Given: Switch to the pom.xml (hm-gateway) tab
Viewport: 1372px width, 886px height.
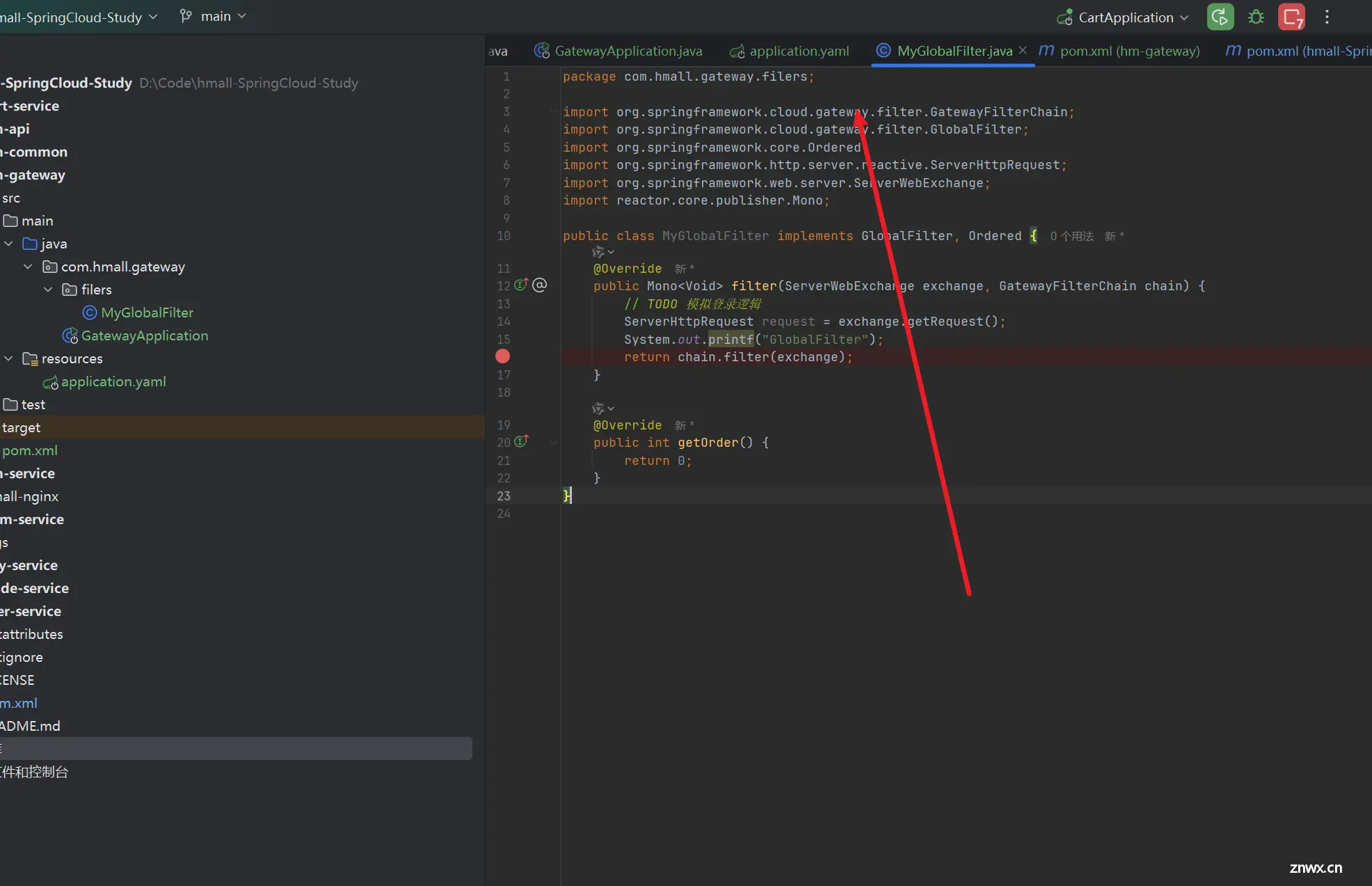Looking at the screenshot, I should tap(1119, 51).
